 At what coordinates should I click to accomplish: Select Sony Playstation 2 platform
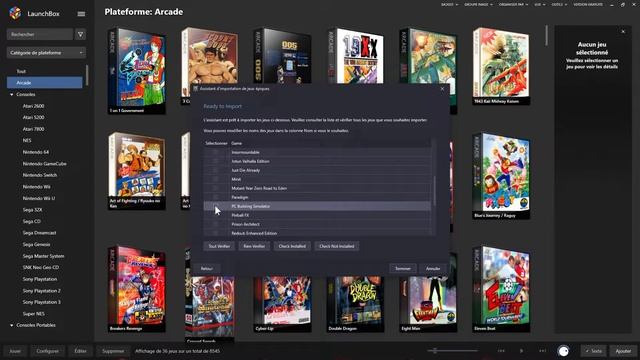click(x=42, y=291)
